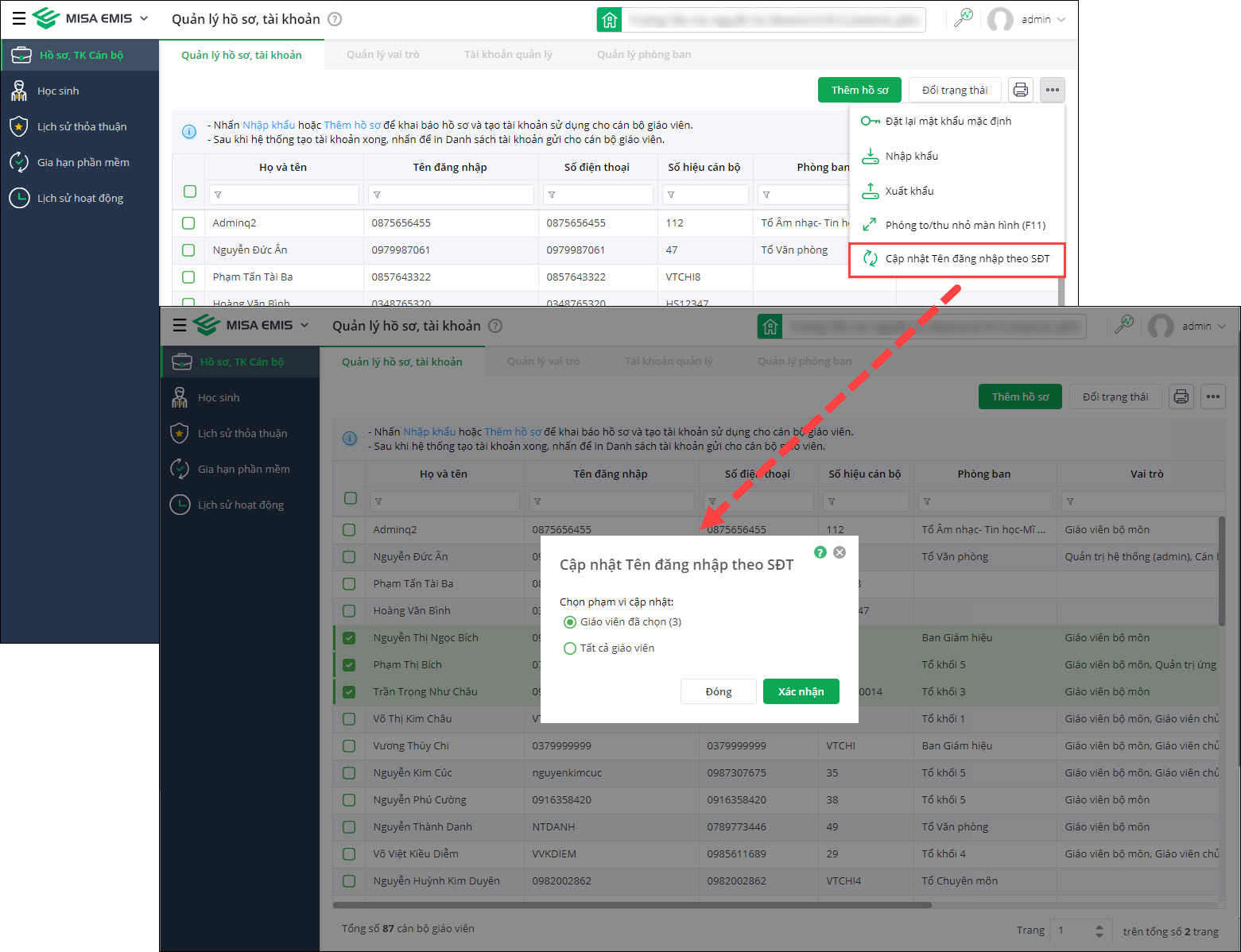This screenshot has width=1241, height=952.
Task: Uncheck the Nguyễn Thị Ngọc Bích row
Action: pyautogui.click(x=349, y=638)
